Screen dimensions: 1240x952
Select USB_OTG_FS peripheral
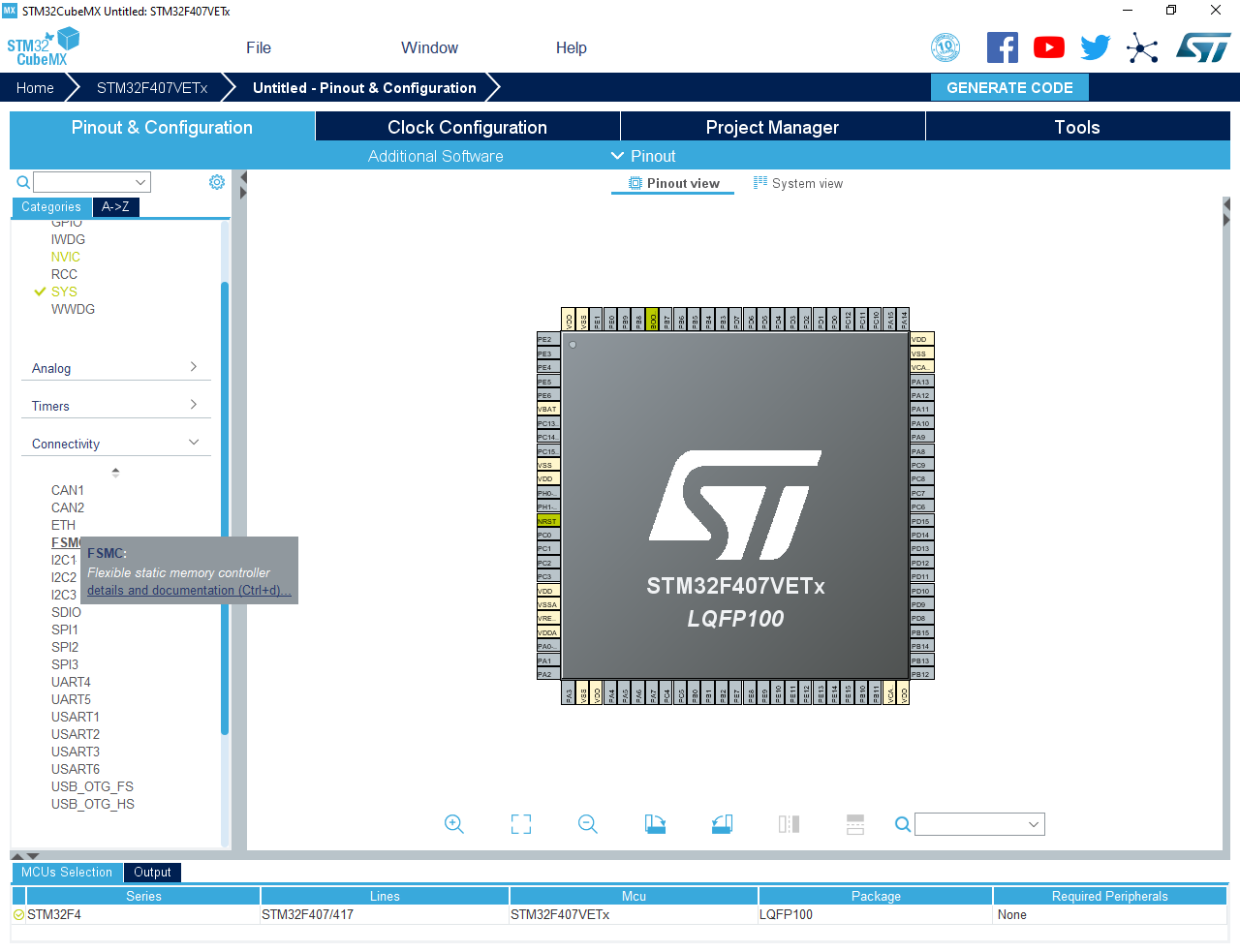coord(92,786)
